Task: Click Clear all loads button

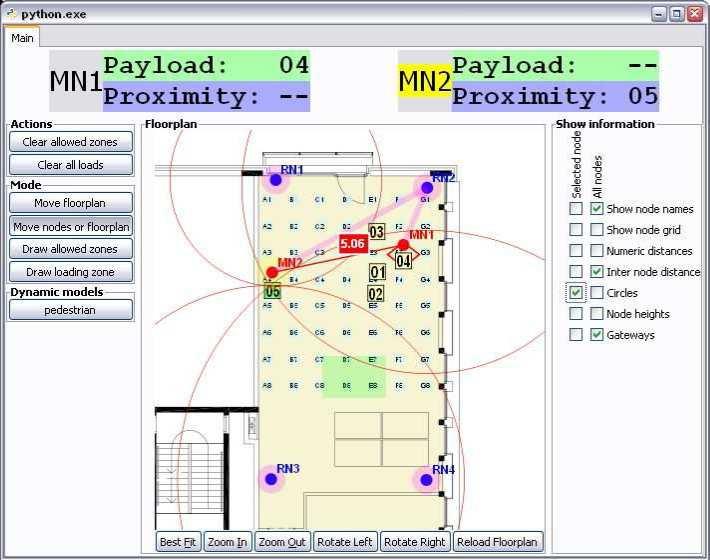Action: (71, 165)
